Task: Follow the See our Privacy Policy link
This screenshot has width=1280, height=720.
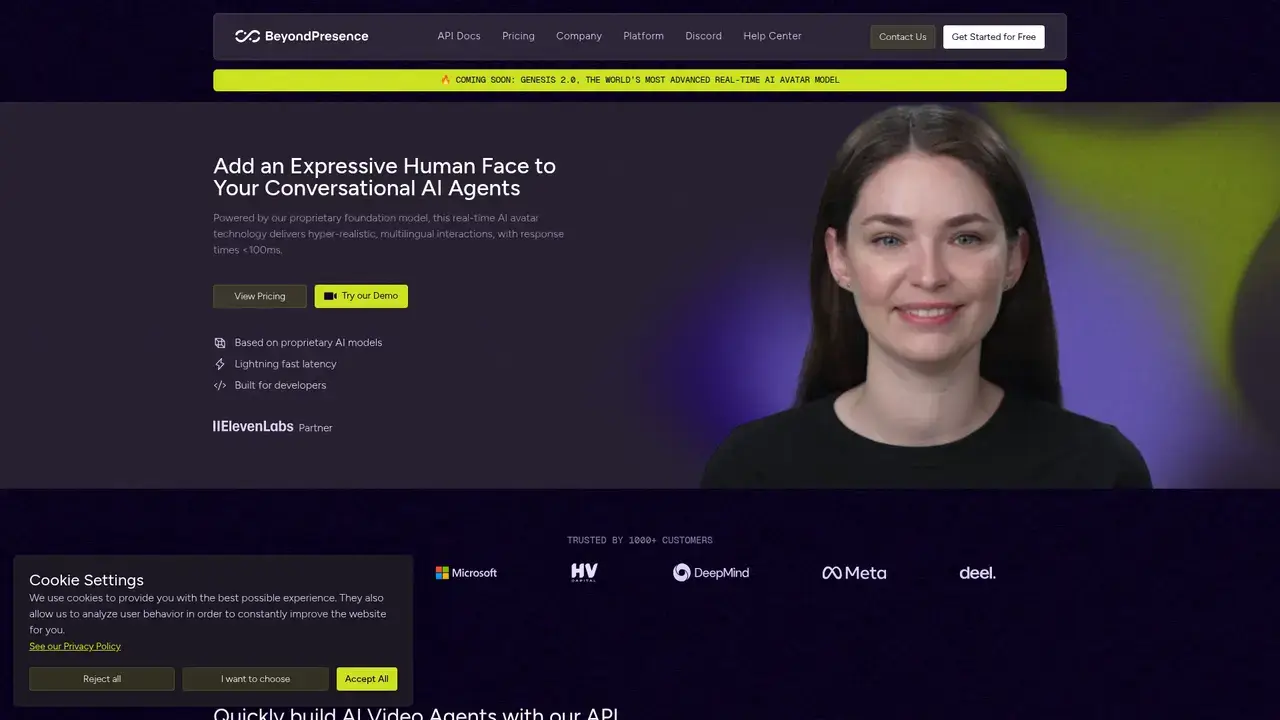Action: [75, 647]
